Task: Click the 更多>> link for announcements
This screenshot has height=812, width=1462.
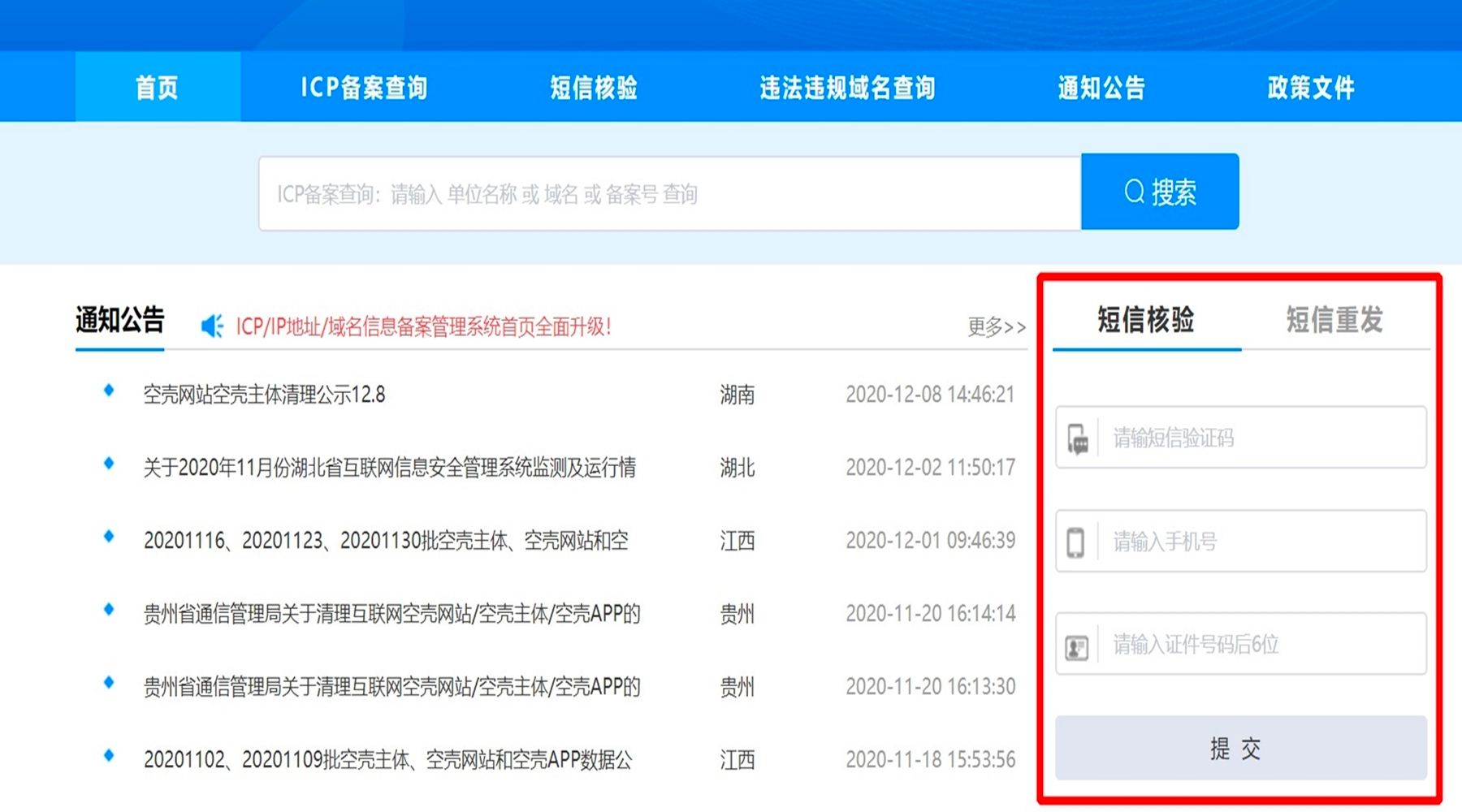Action: pyautogui.click(x=997, y=327)
